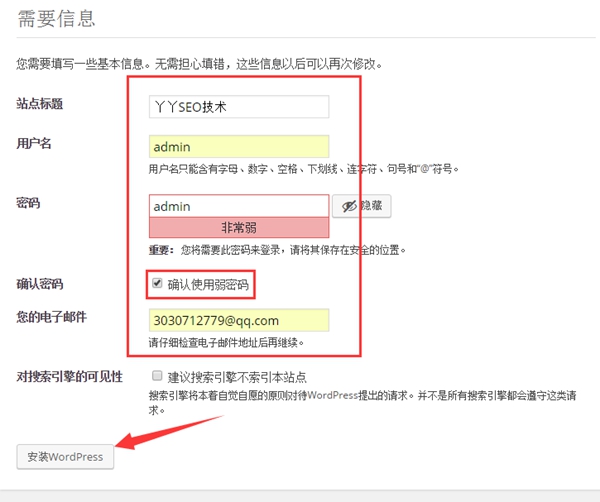The height and width of the screenshot is (502, 600).
Task: Click the 建议搜索引擎不索引本站点 label text
Action: (237, 378)
